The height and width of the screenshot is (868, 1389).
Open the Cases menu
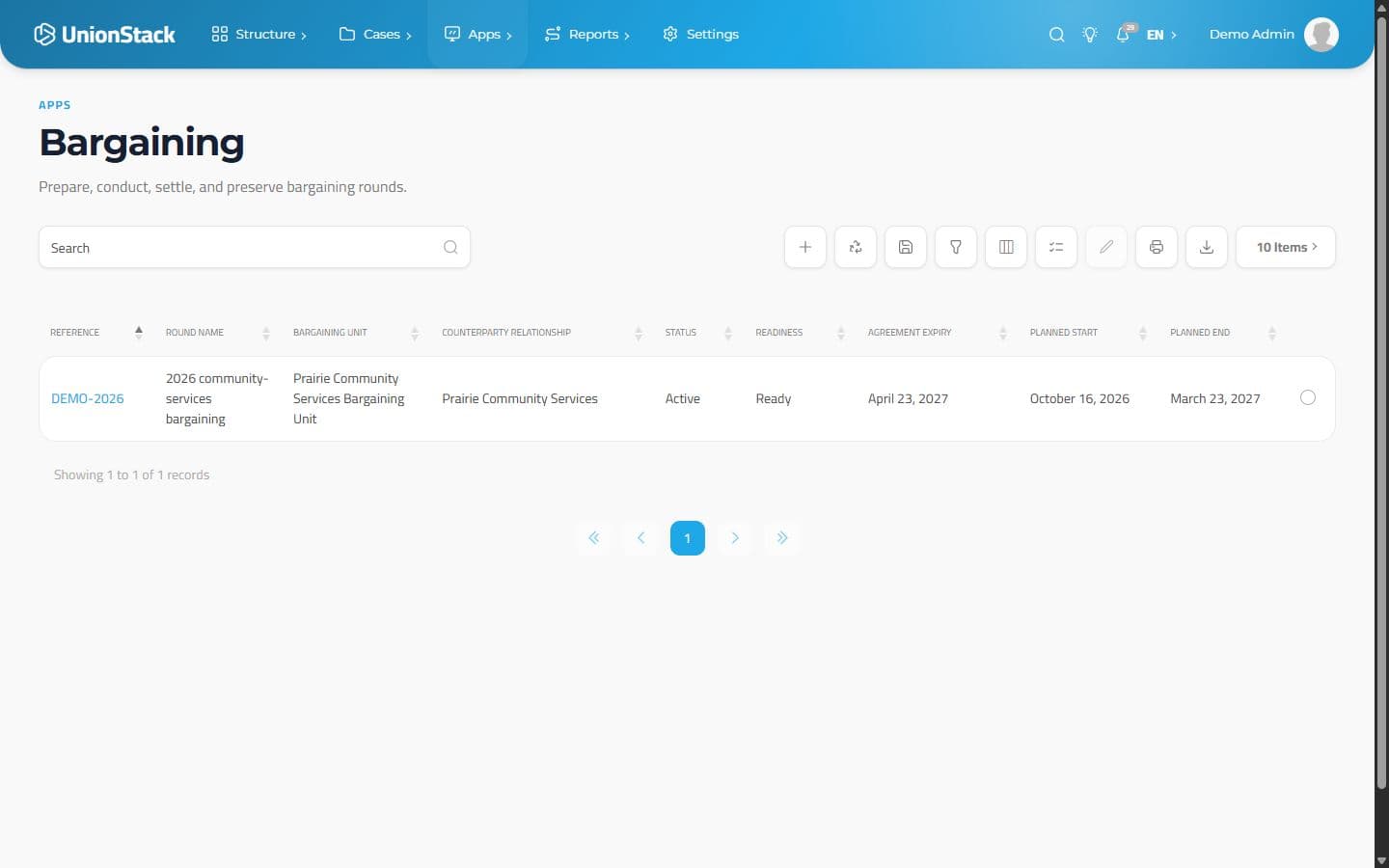(375, 35)
